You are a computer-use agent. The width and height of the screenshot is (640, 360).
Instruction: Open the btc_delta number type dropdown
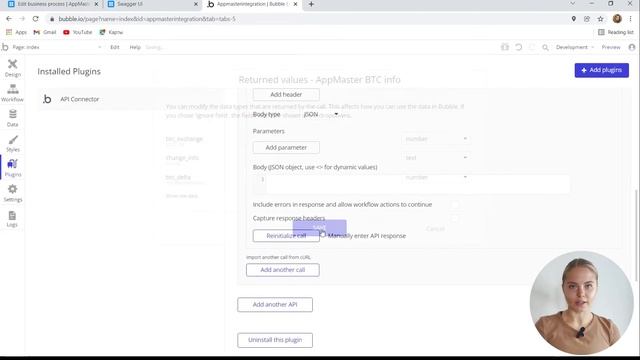(x=436, y=177)
